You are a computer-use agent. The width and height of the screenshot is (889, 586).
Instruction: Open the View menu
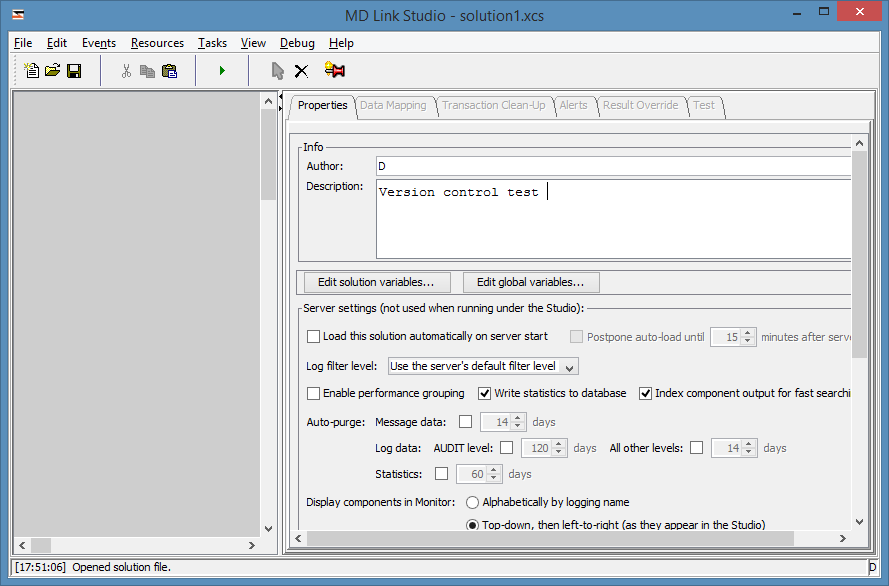253,43
